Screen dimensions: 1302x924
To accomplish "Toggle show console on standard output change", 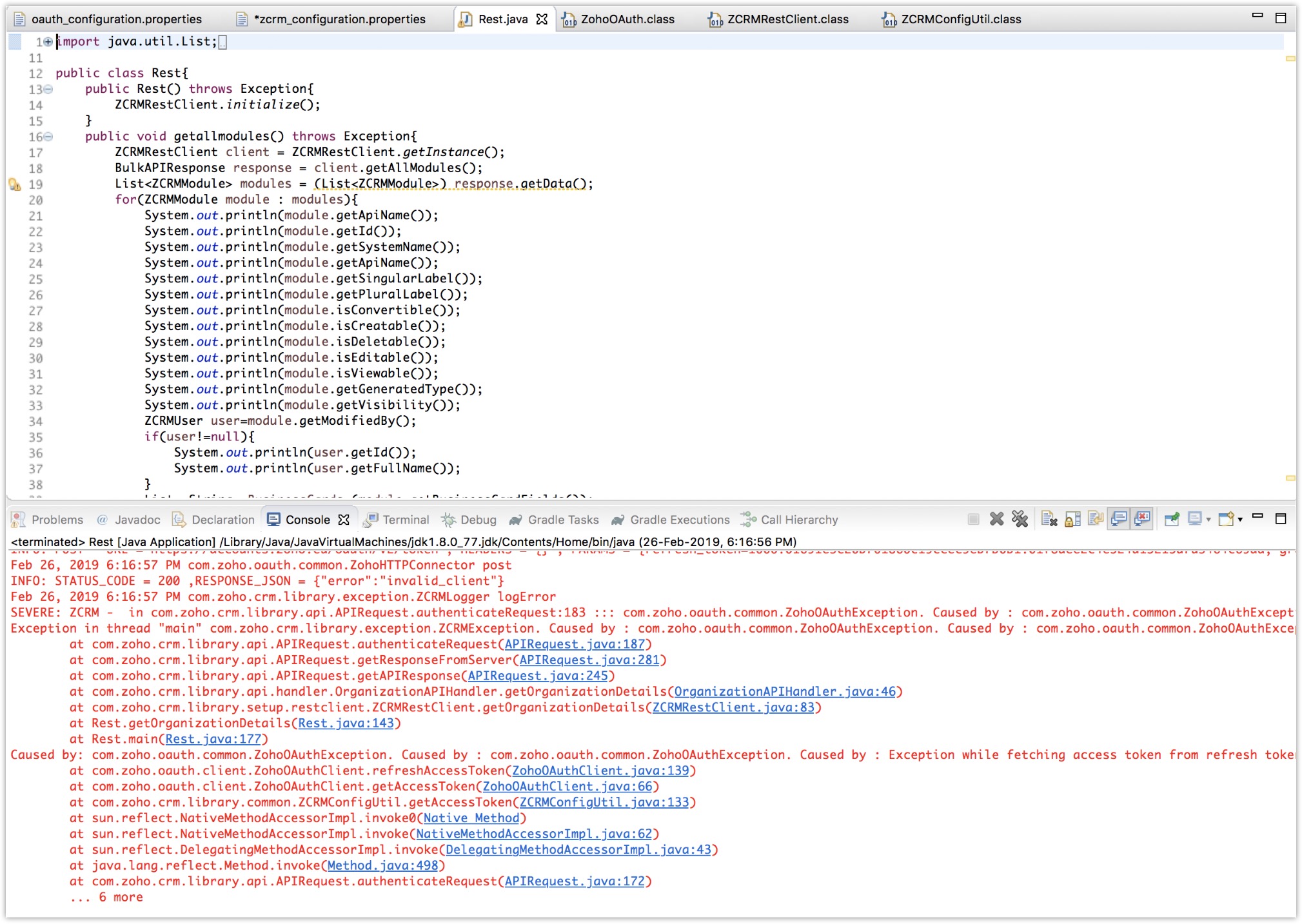I will pyautogui.click(x=1119, y=519).
